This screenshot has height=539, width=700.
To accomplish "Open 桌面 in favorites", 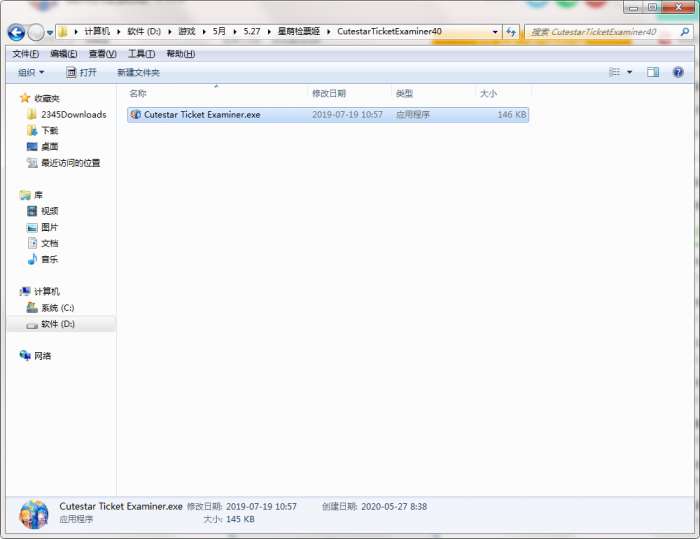I will coord(50,147).
